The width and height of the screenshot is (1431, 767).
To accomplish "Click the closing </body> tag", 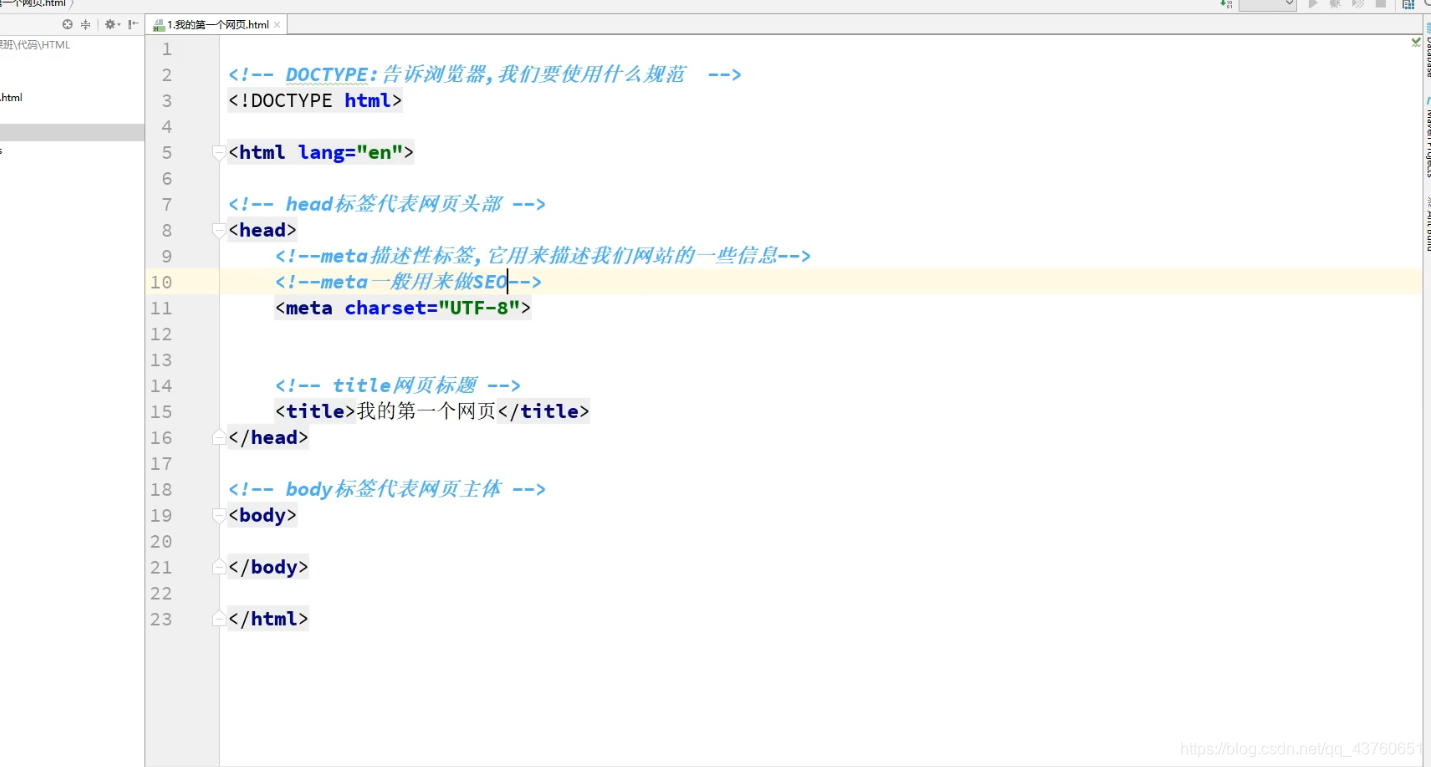I will [268, 568].
